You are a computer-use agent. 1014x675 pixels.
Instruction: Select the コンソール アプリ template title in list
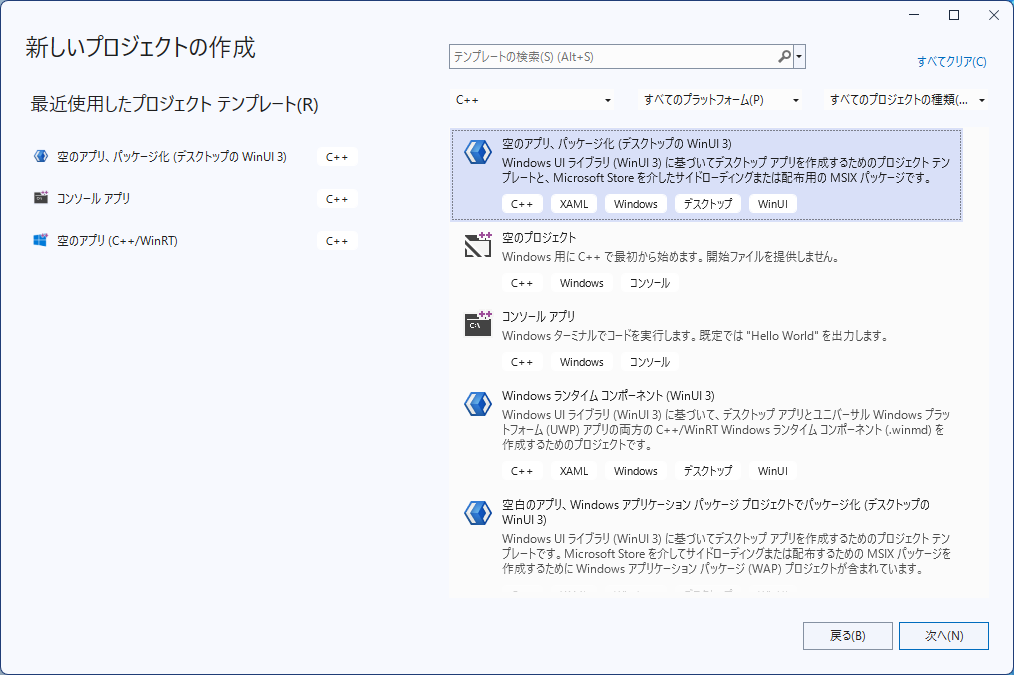(538, 316)
